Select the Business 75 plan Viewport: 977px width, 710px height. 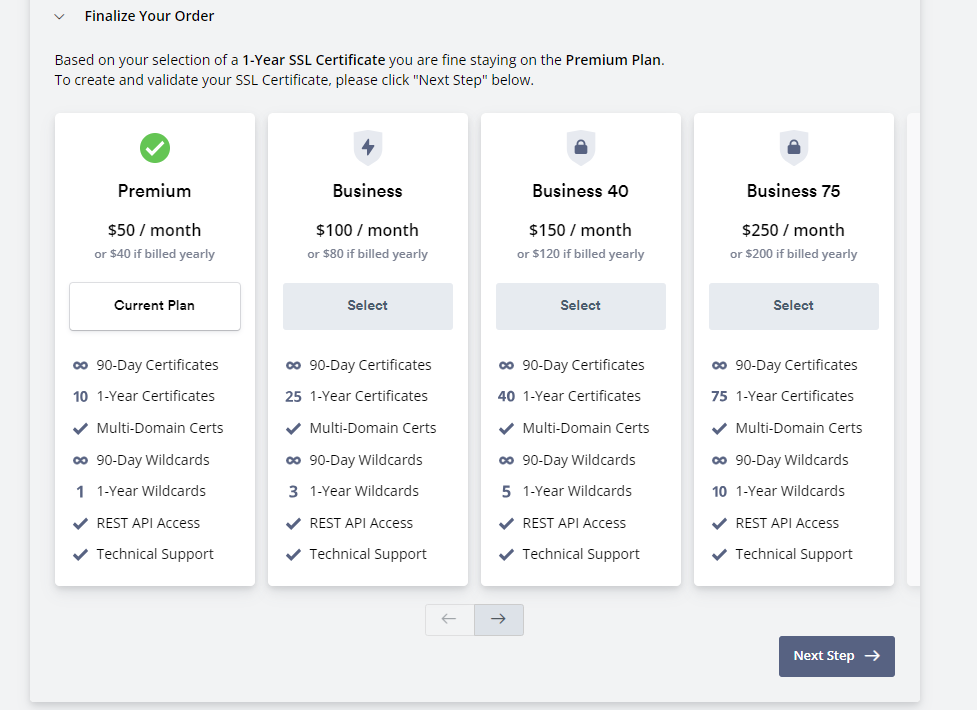tap(794, 306)
